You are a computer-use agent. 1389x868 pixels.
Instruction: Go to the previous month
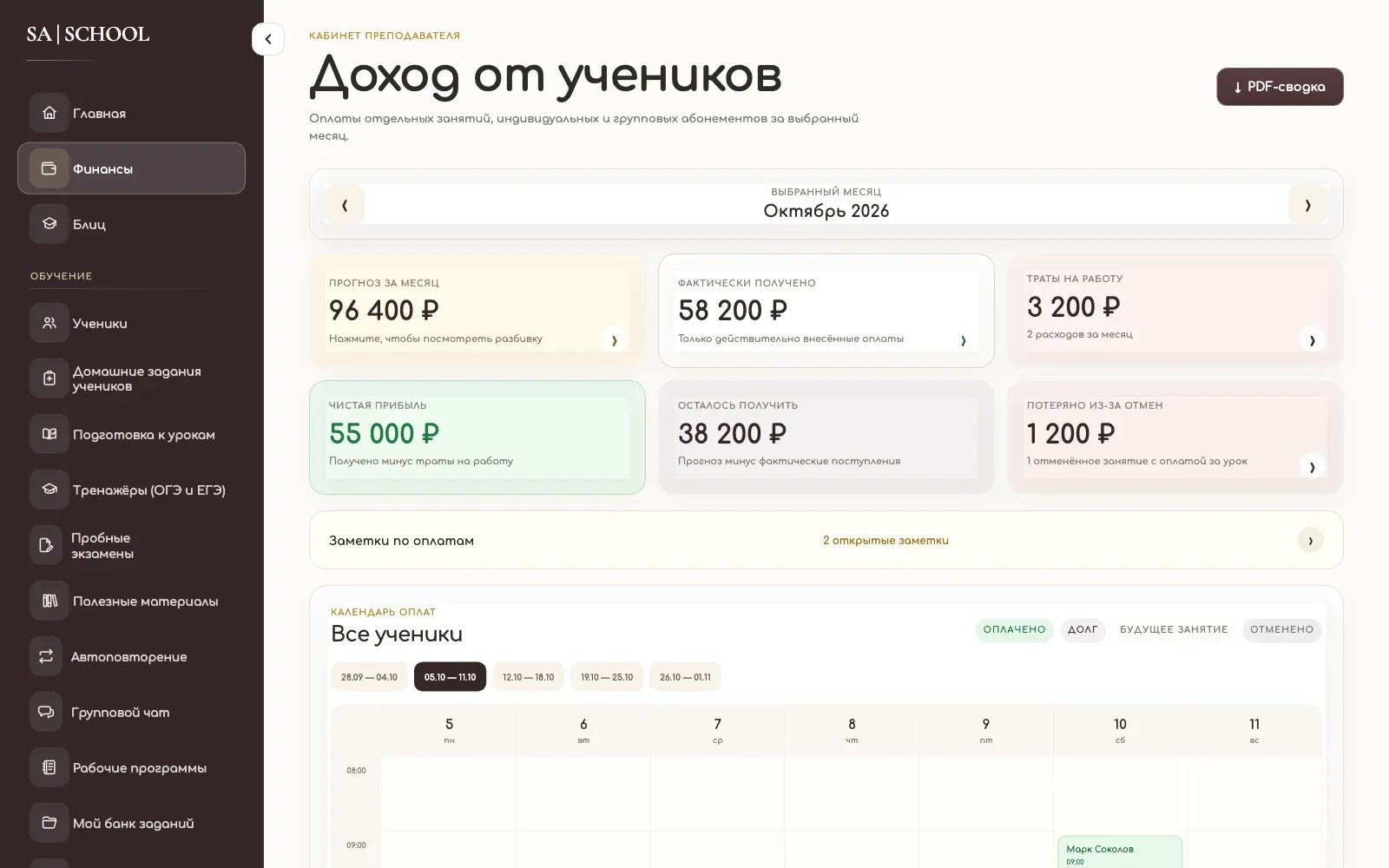345,205
